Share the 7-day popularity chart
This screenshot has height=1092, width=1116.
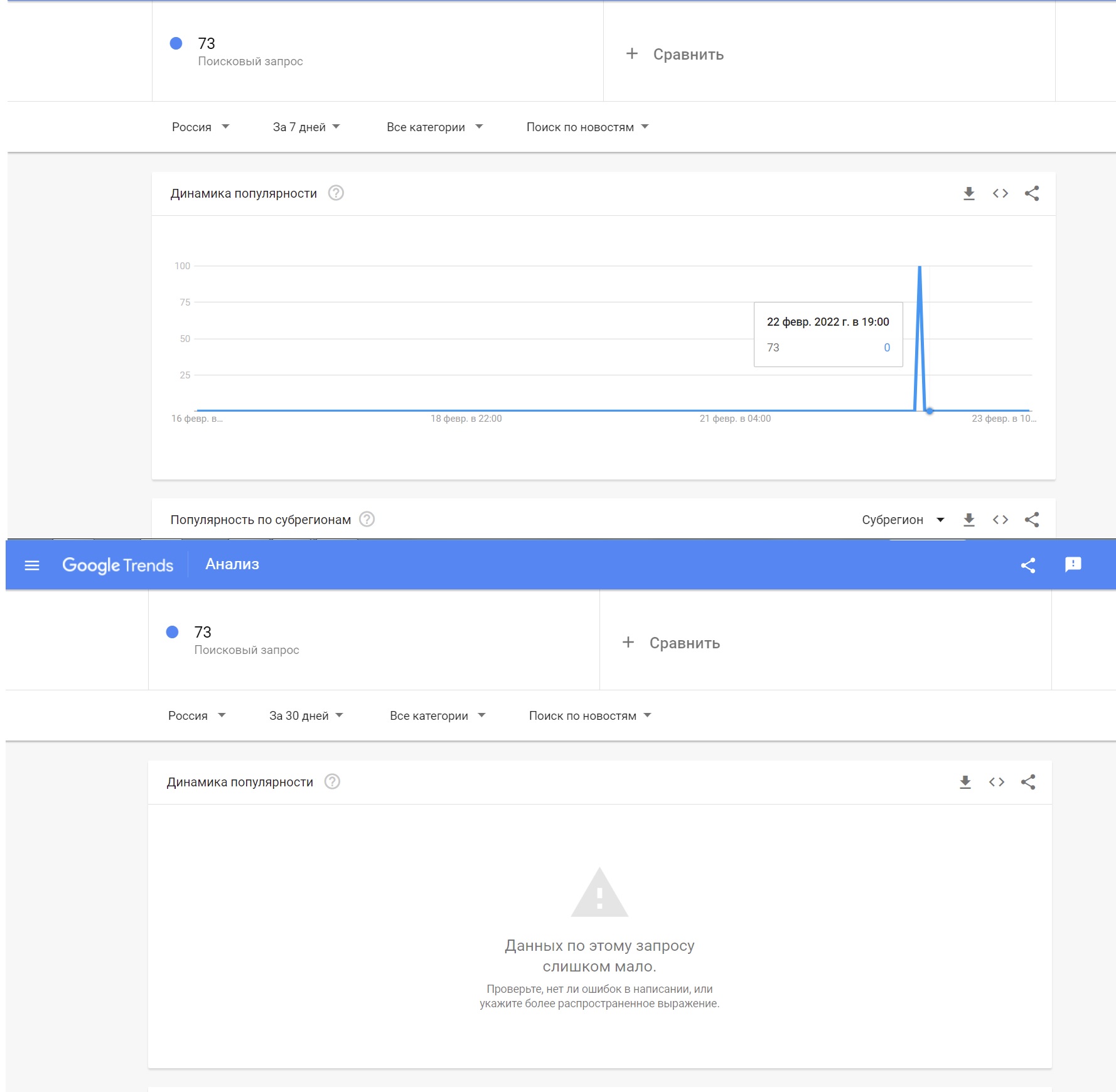coord(1031,193)
